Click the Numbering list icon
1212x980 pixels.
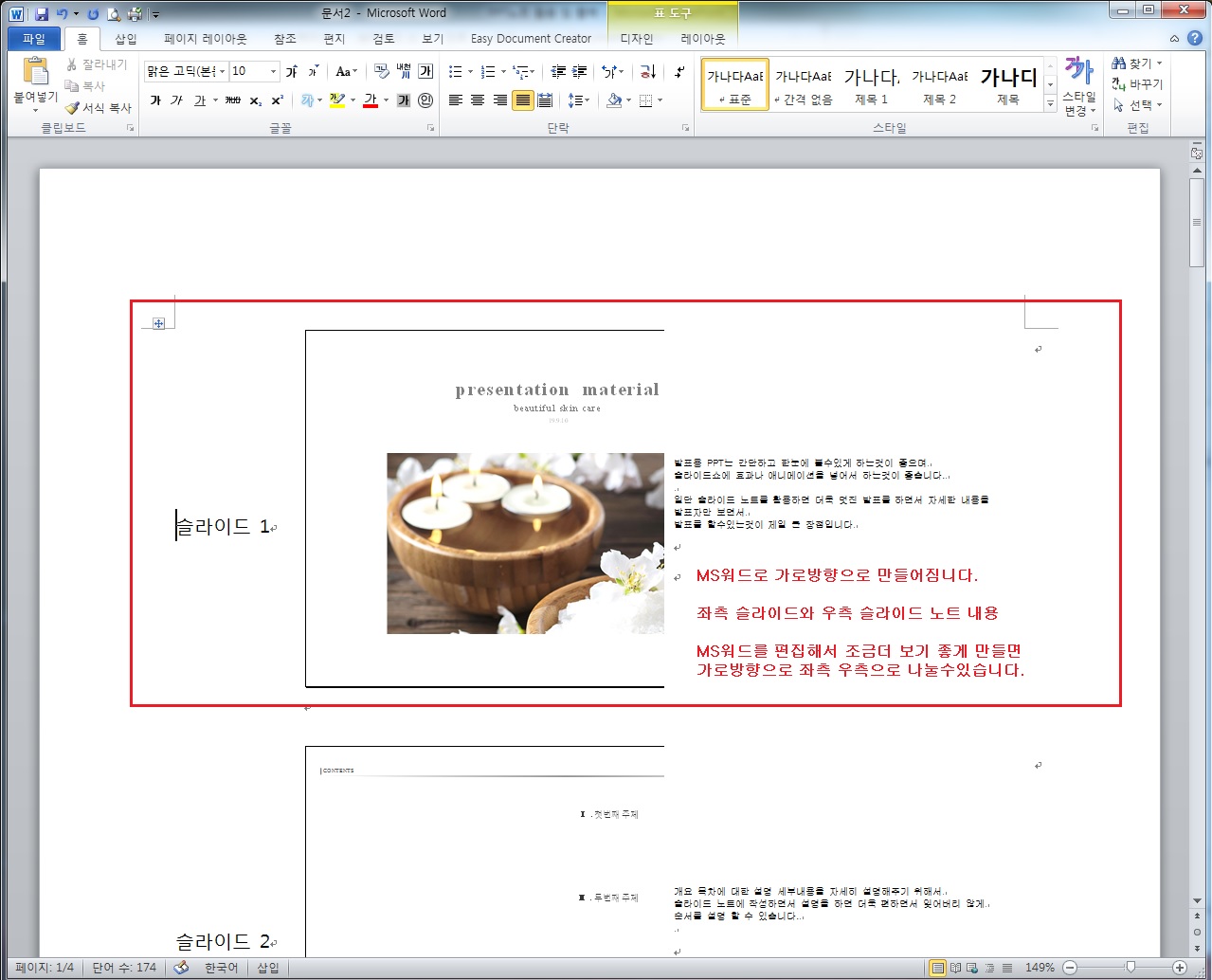(x=488, y=72)
